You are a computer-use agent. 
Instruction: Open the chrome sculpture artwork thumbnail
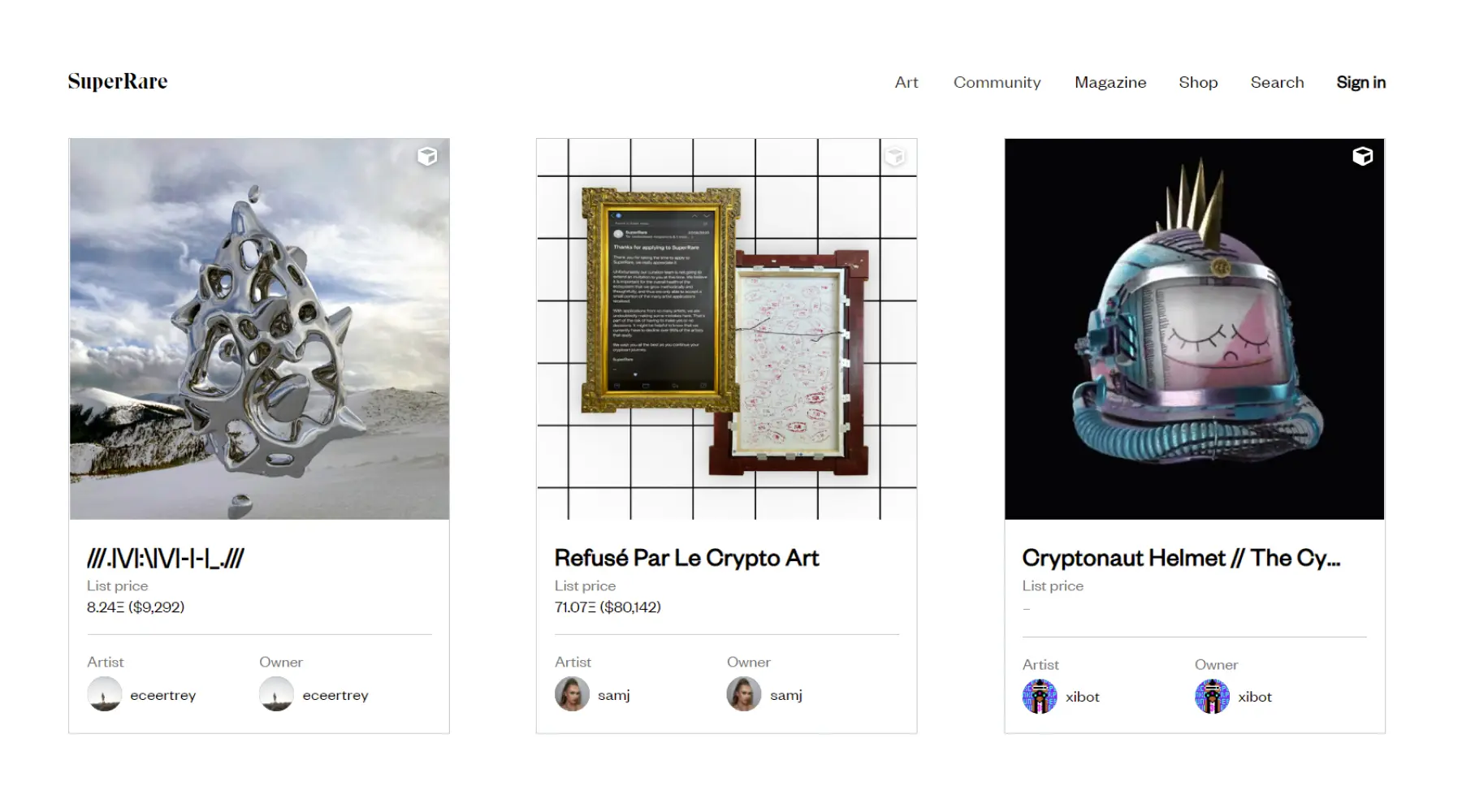pos(259,329)
